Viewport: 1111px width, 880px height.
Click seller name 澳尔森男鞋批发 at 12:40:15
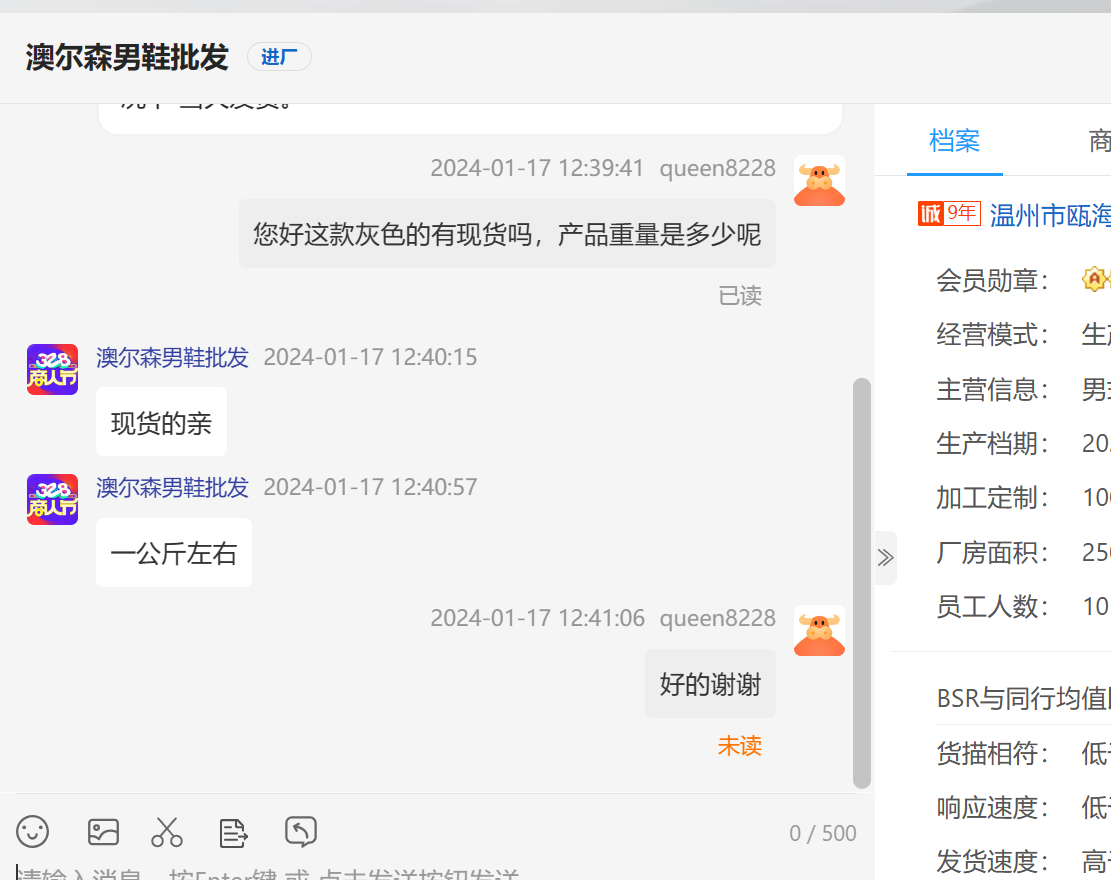[x=172, y=357]
